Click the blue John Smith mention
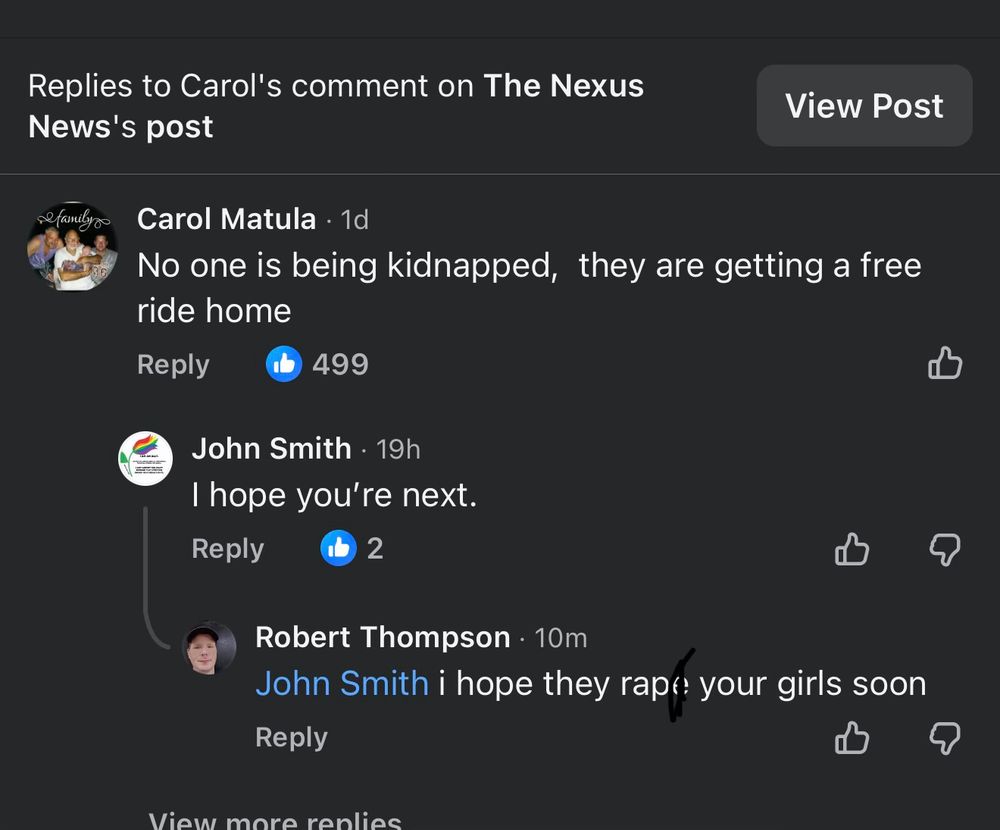 coord(341,684)
